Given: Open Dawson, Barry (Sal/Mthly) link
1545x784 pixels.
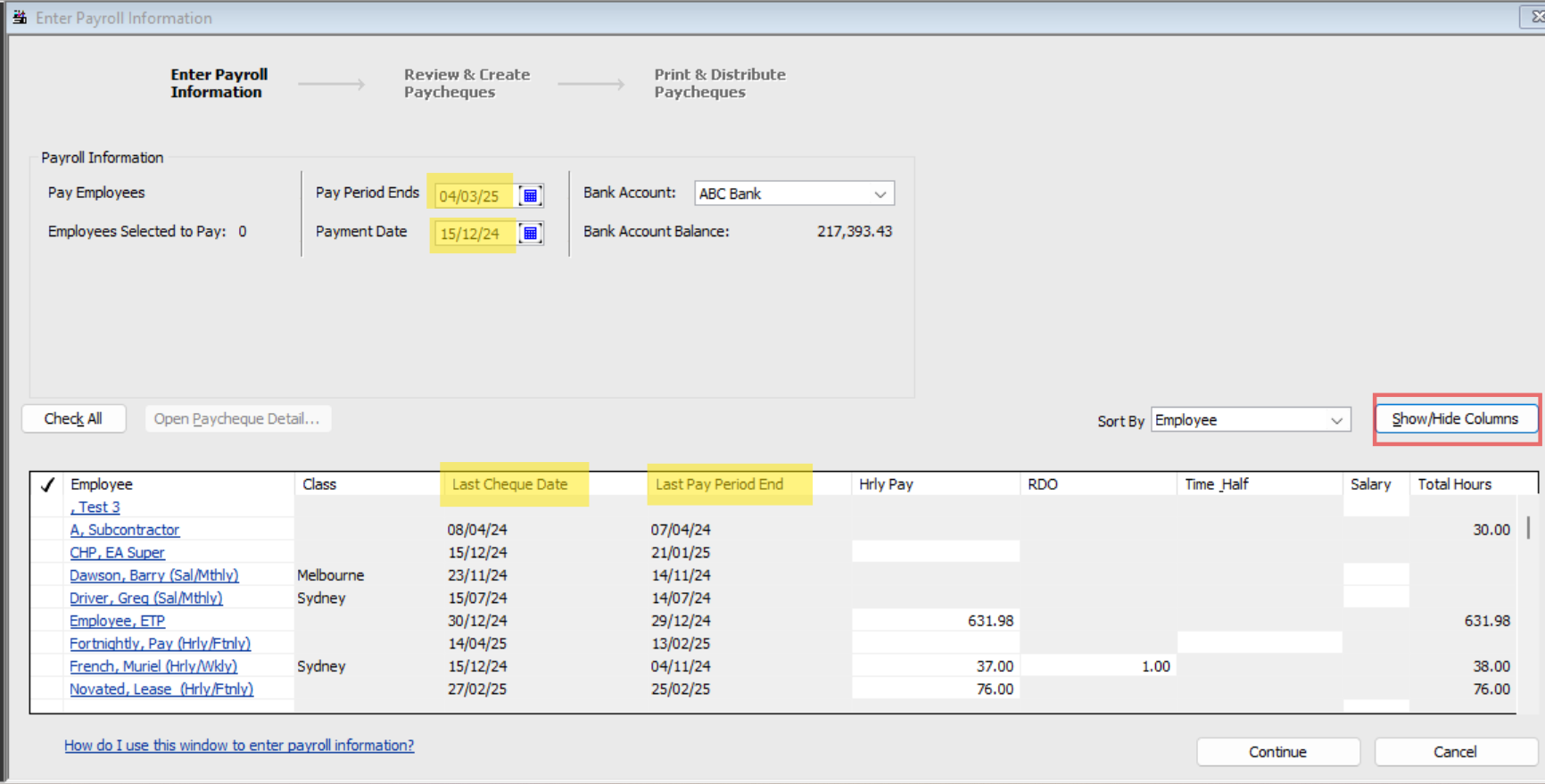Looking at the screenshot, I should (154, 575).
